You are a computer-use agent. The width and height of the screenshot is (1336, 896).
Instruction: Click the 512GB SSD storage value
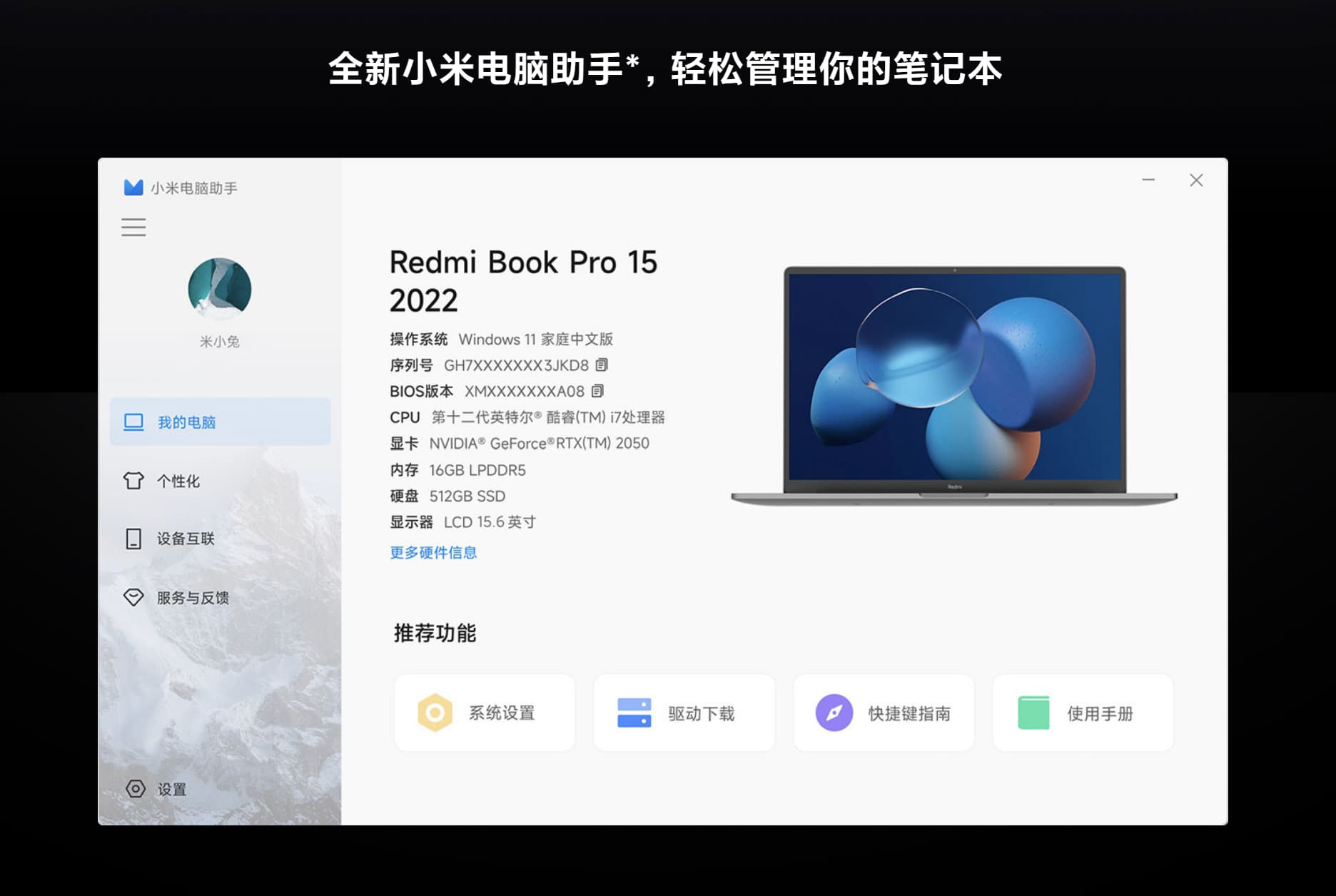coord(467,496)
